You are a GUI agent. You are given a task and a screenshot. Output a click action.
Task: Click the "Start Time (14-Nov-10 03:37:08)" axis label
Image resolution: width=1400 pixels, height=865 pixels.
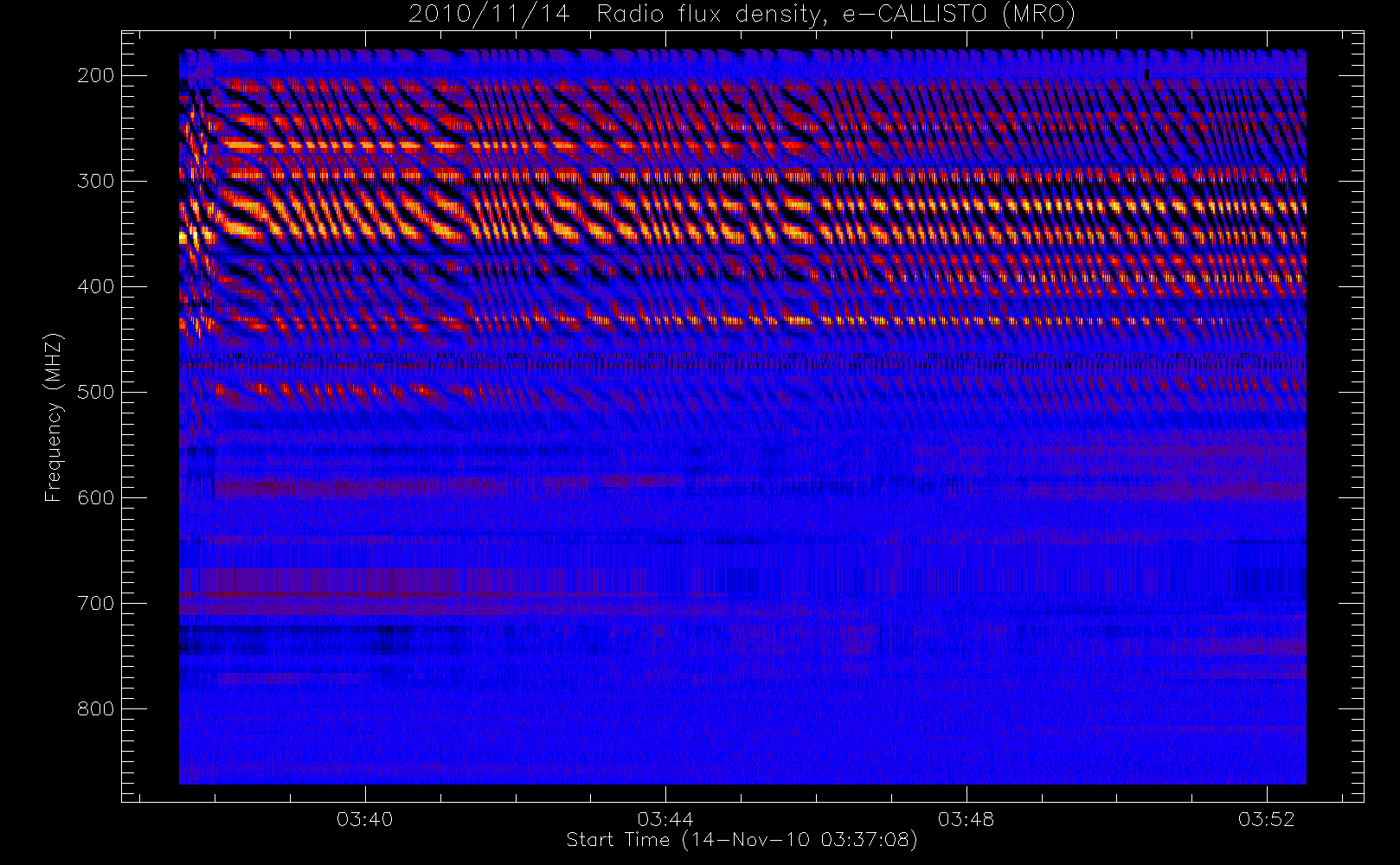(x=742, y=840)
